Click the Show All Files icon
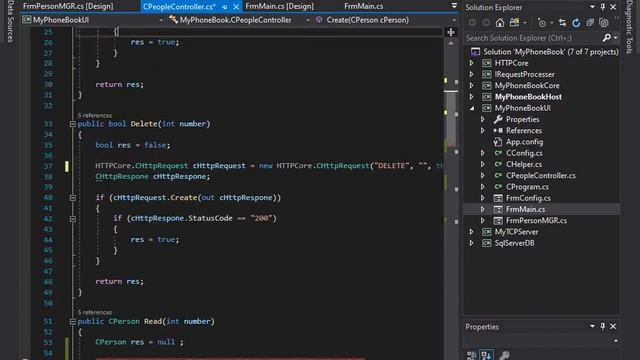This screenshot has height=360, width=640. click(604, 23)
